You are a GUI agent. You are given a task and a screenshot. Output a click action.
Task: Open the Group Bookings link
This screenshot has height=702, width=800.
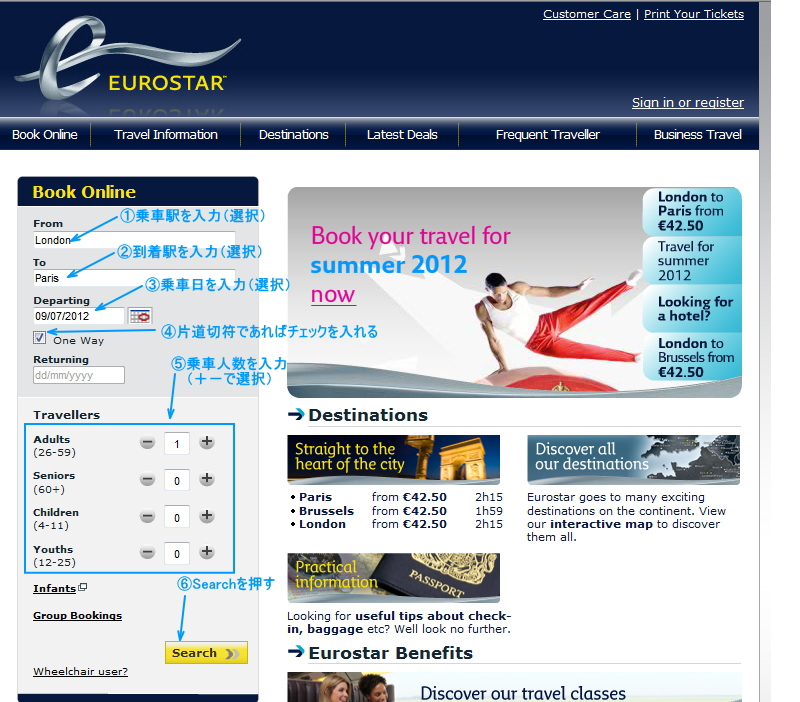pos(78,616)
